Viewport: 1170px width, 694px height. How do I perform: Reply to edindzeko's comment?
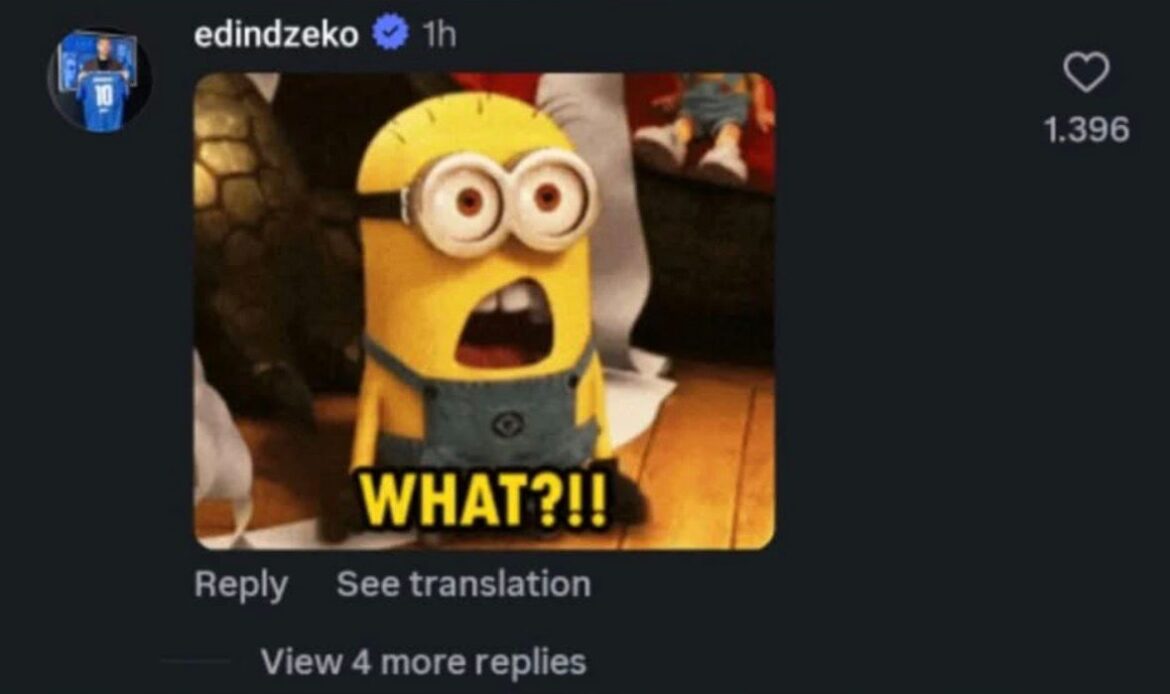point(241,584)
